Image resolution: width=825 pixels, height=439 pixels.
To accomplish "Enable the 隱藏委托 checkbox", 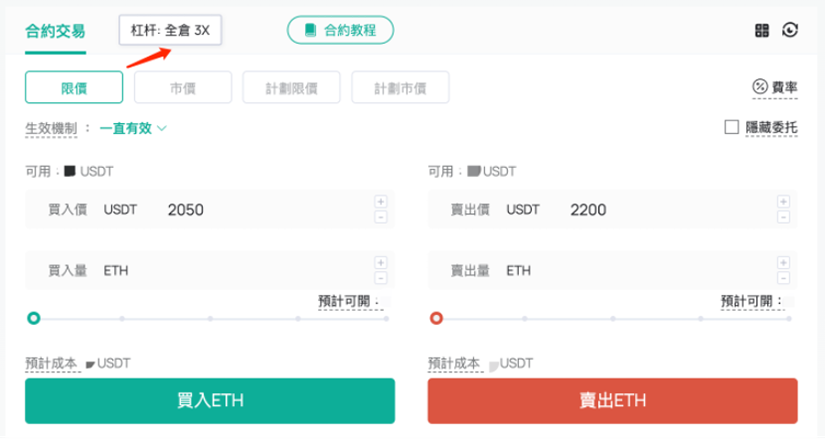I will (x=731, y=127).
